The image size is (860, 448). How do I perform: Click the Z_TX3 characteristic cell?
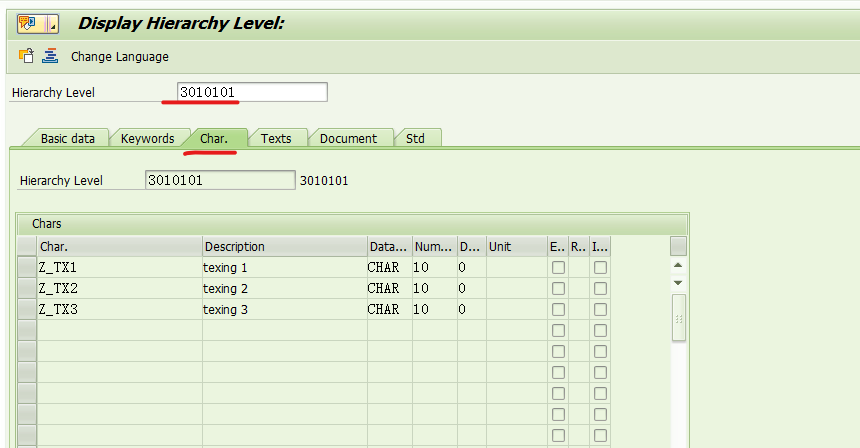(120, 309)
